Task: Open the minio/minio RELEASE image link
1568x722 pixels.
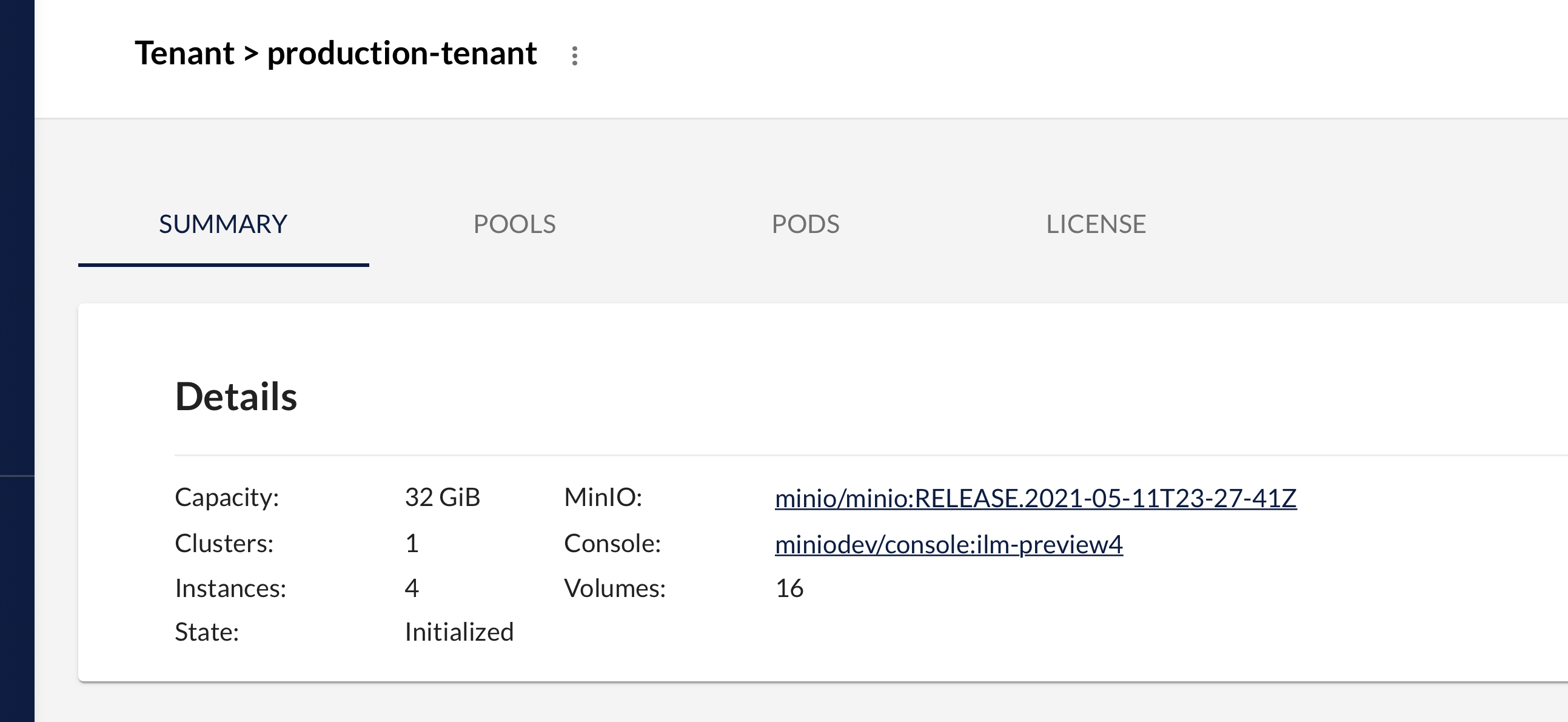Action: [x=1036, y=498]
